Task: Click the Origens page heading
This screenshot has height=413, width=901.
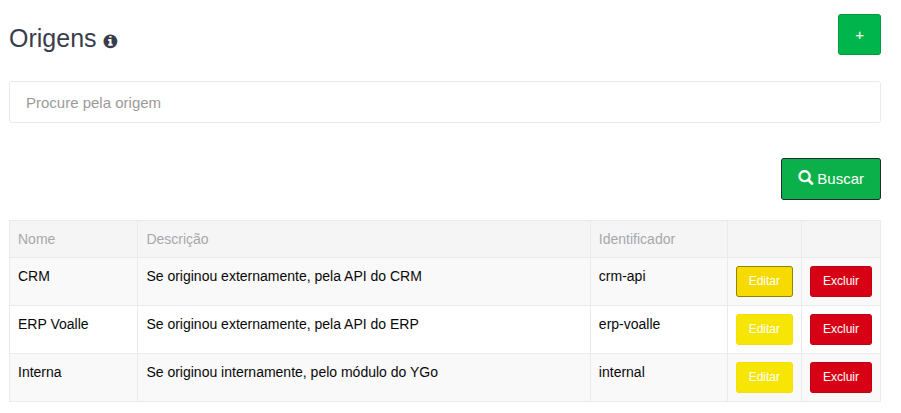Action: click(x=53, y=39)
